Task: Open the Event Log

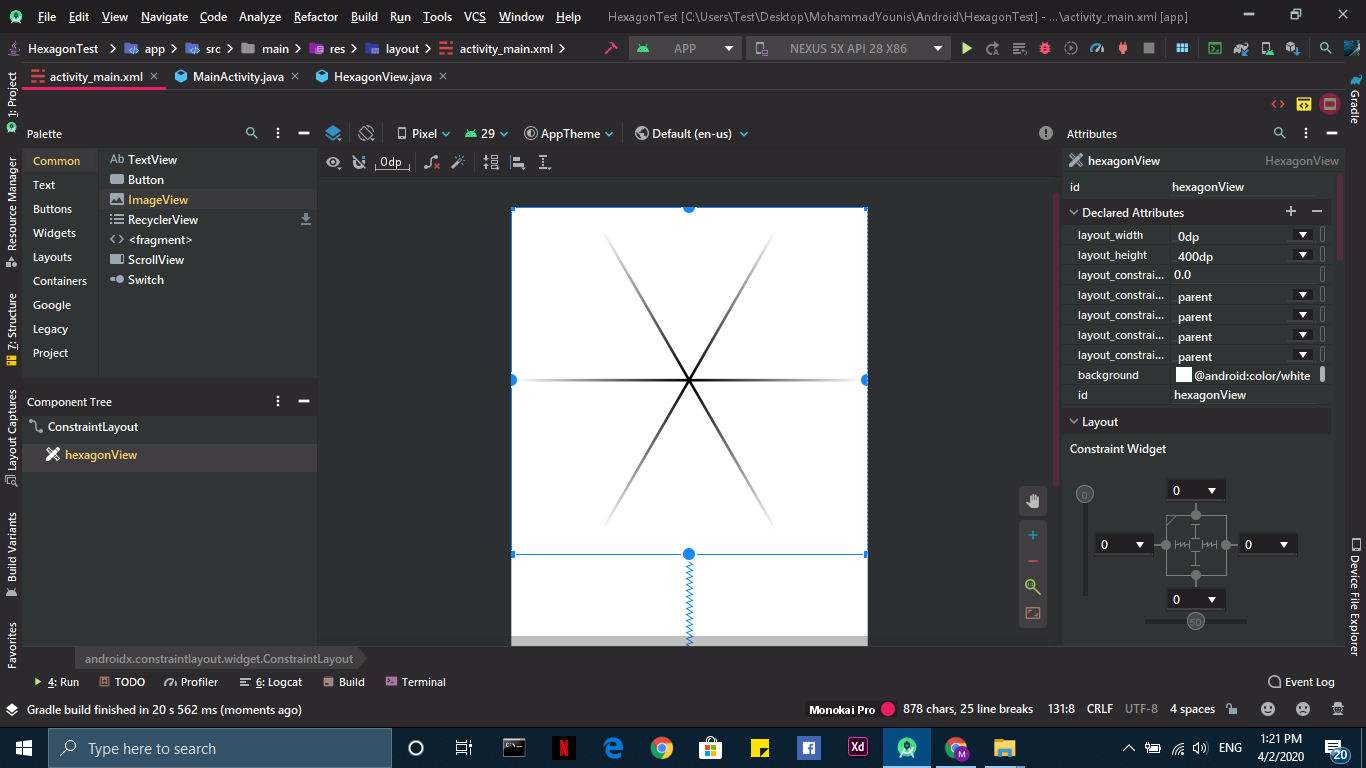Action: 1301,682
